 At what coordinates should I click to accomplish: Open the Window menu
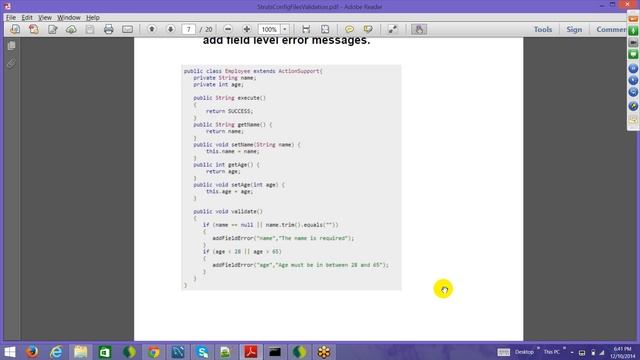point(69,18)
